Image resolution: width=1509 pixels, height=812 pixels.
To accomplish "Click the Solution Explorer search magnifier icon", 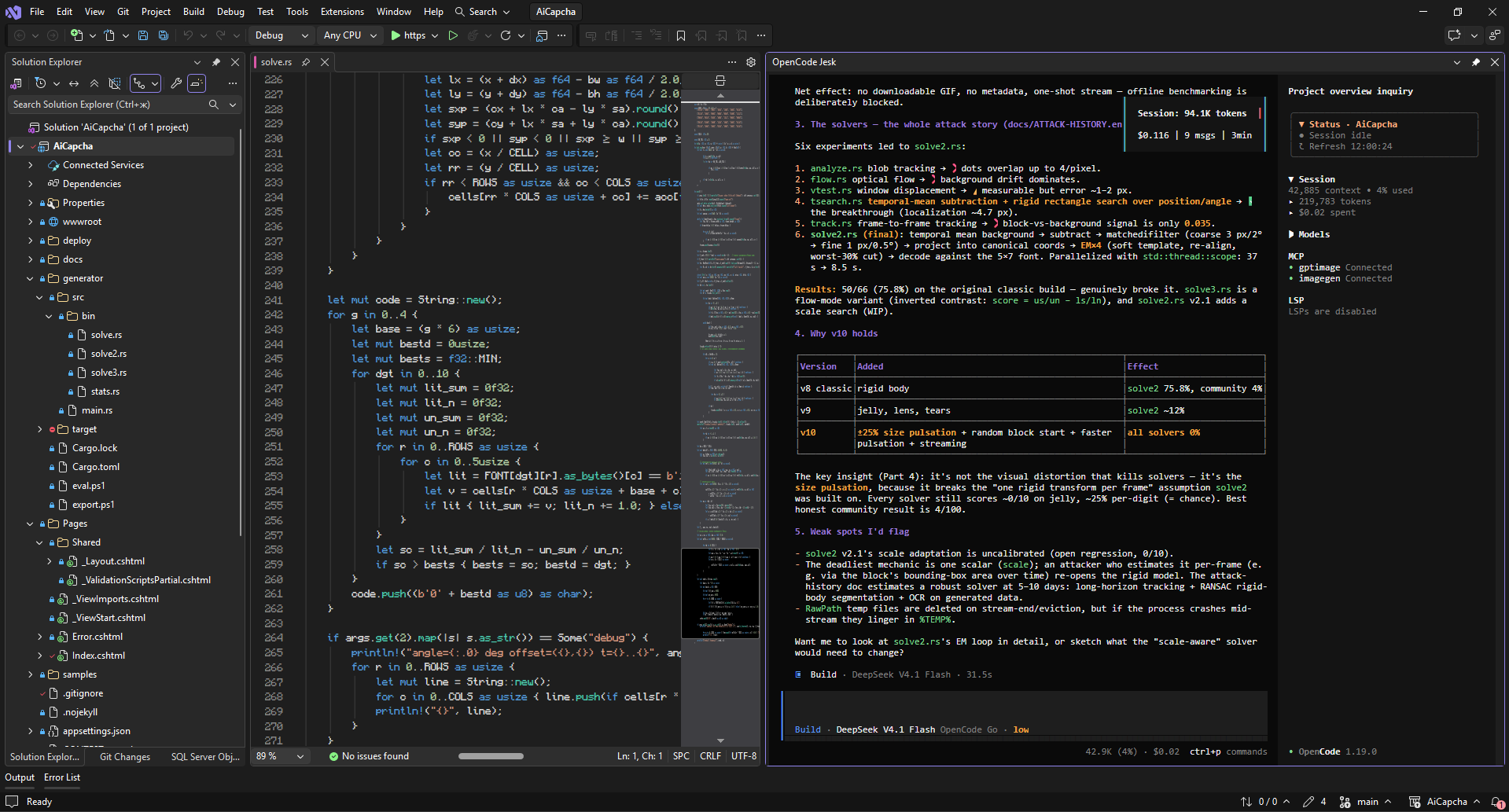I will [213, 105].
